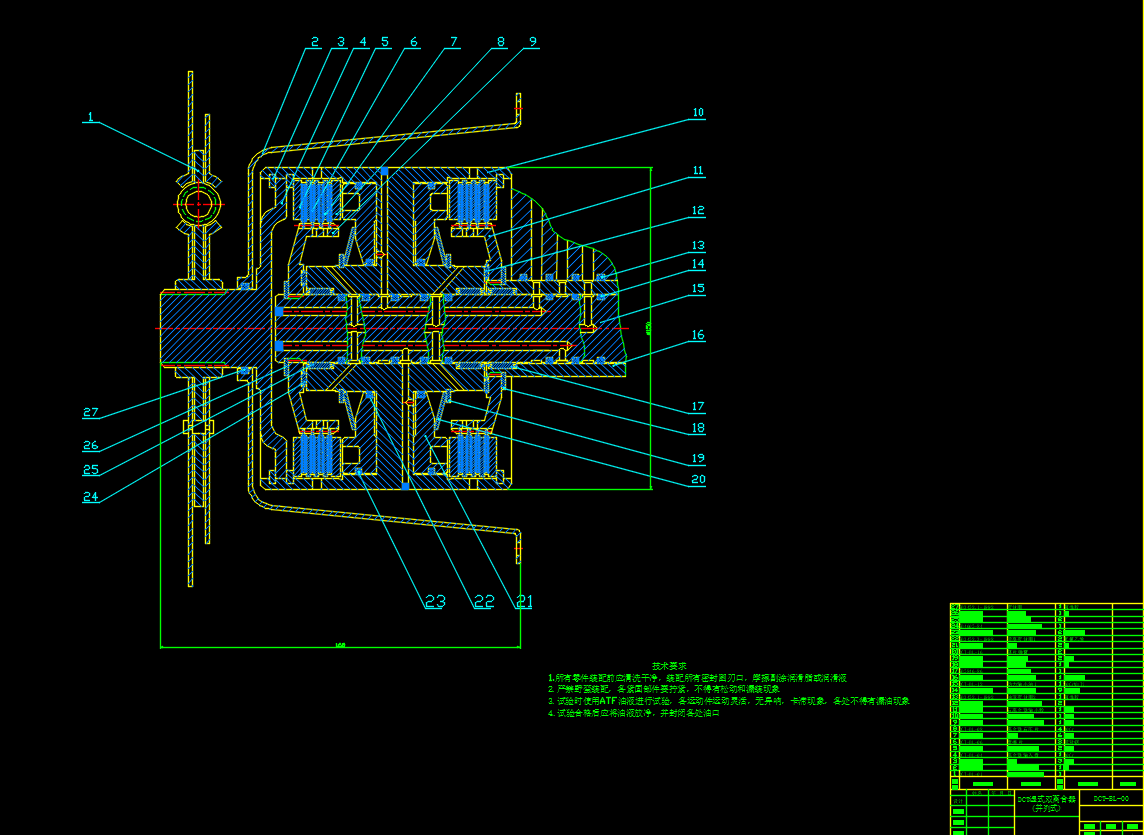
Task: Click the drawing title in title block
Action: point(1047,803)
